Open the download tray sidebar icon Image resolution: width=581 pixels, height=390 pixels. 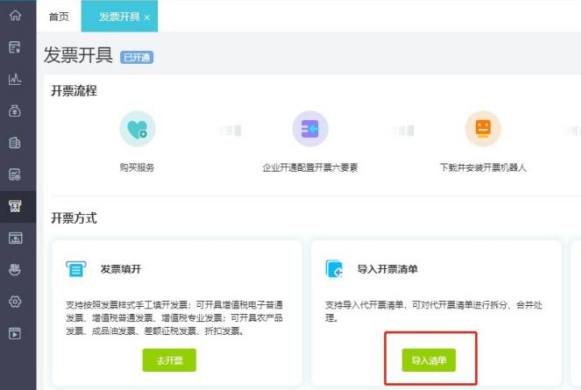(x=15, y=238)
